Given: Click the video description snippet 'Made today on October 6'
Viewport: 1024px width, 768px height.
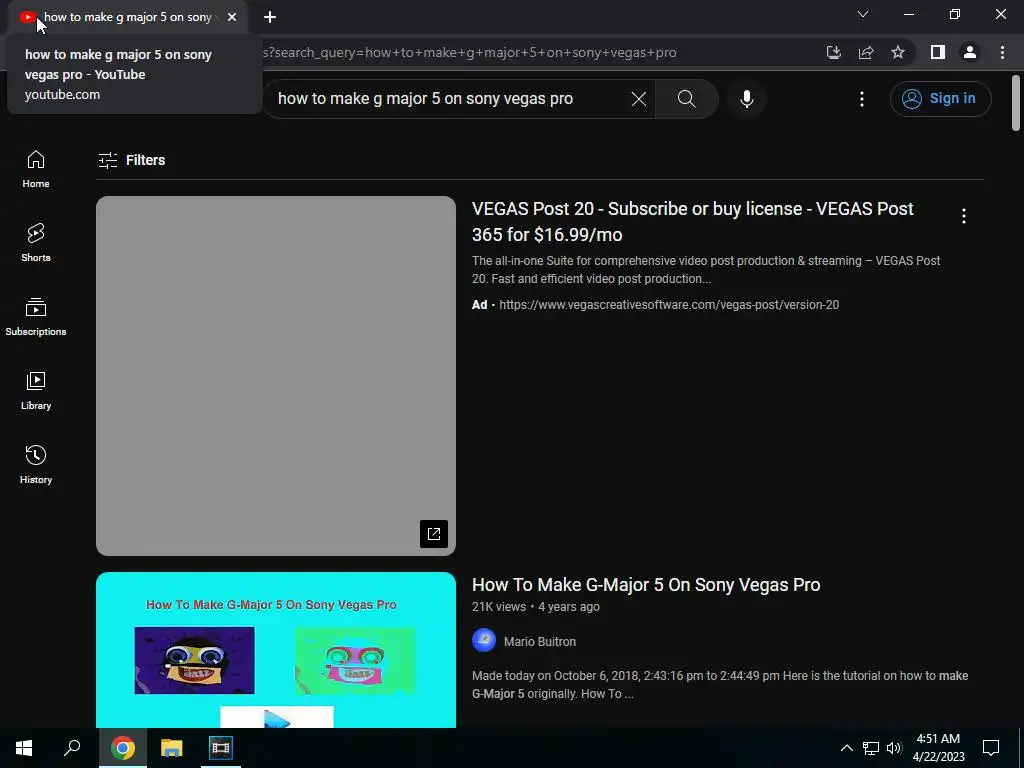Looking at the screenshot, I should pos(720,684).
